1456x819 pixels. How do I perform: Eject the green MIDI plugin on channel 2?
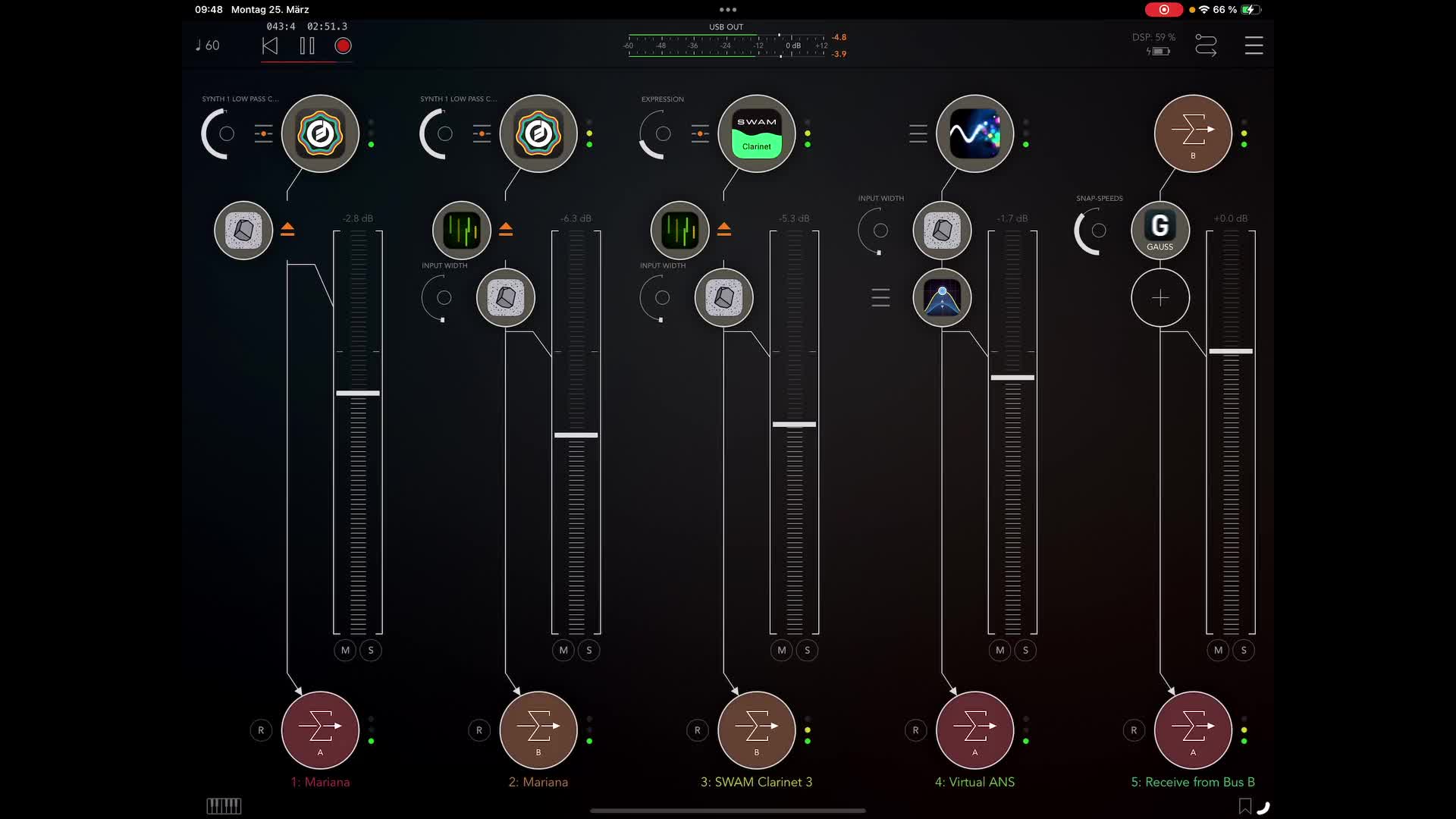pos(506,229)
